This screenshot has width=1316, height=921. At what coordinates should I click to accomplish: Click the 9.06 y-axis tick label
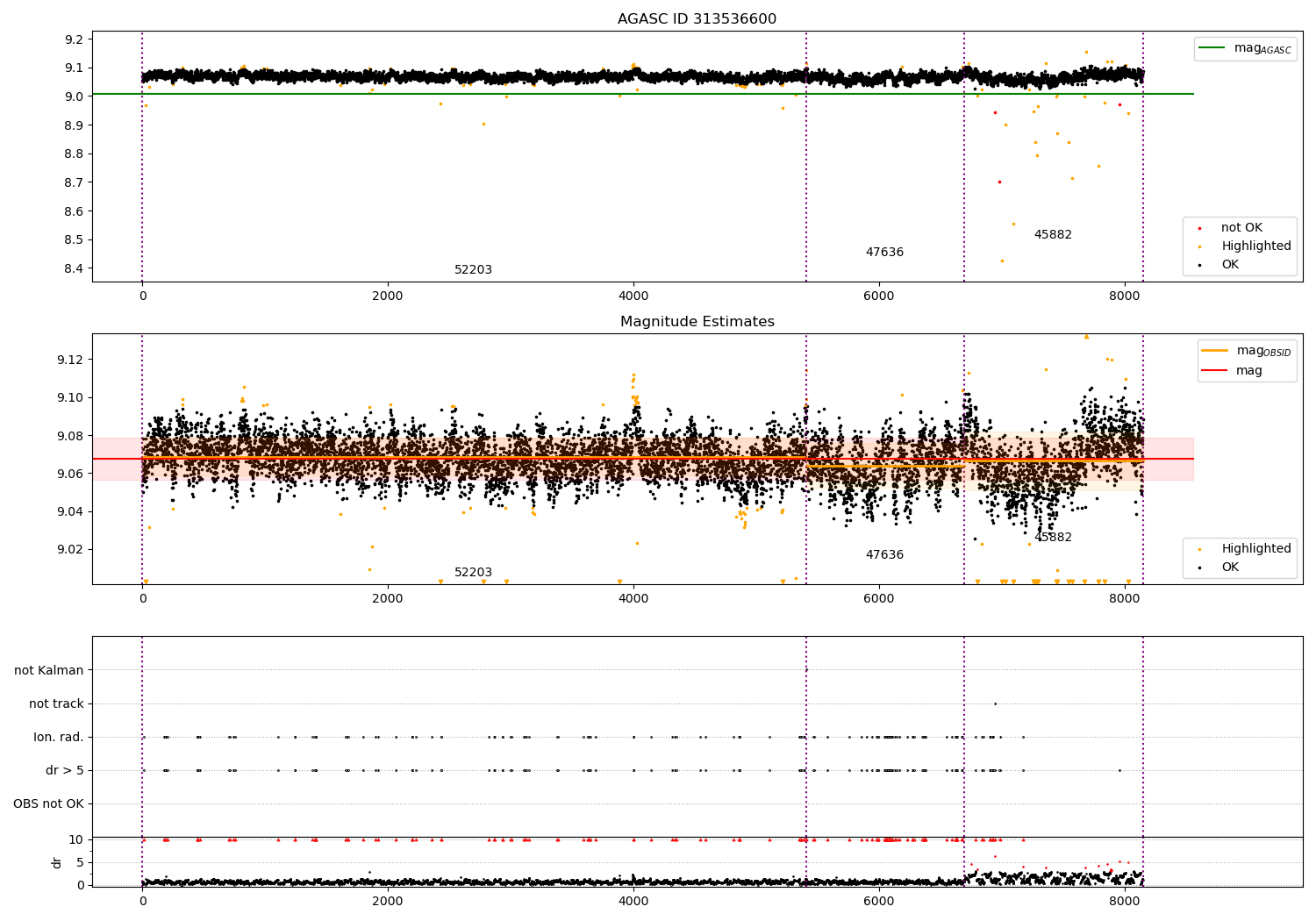tap(70, 474)
